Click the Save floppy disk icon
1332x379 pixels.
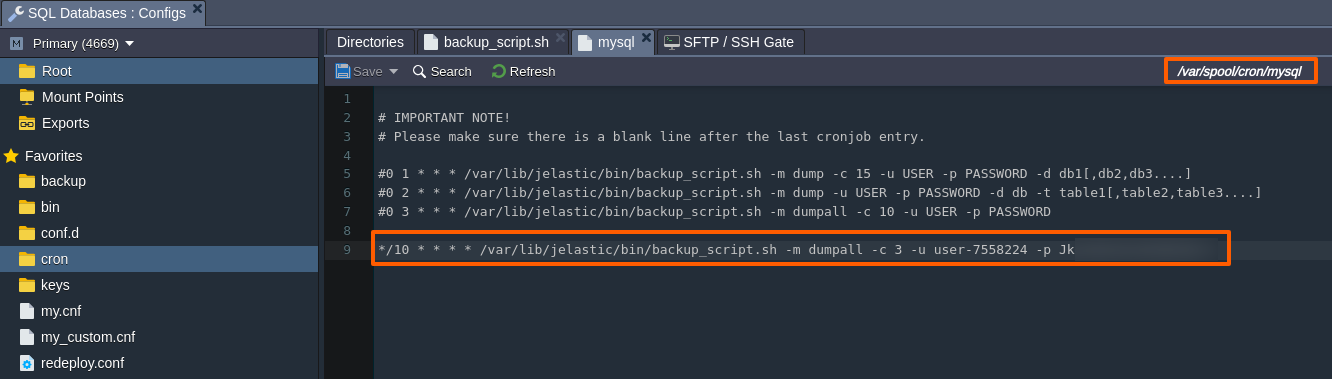point(343,71)
